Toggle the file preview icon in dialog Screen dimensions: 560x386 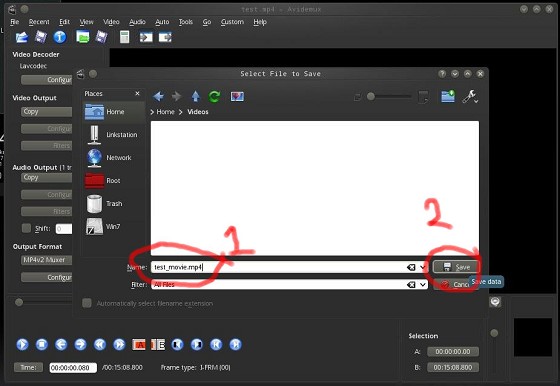[237, 96]
